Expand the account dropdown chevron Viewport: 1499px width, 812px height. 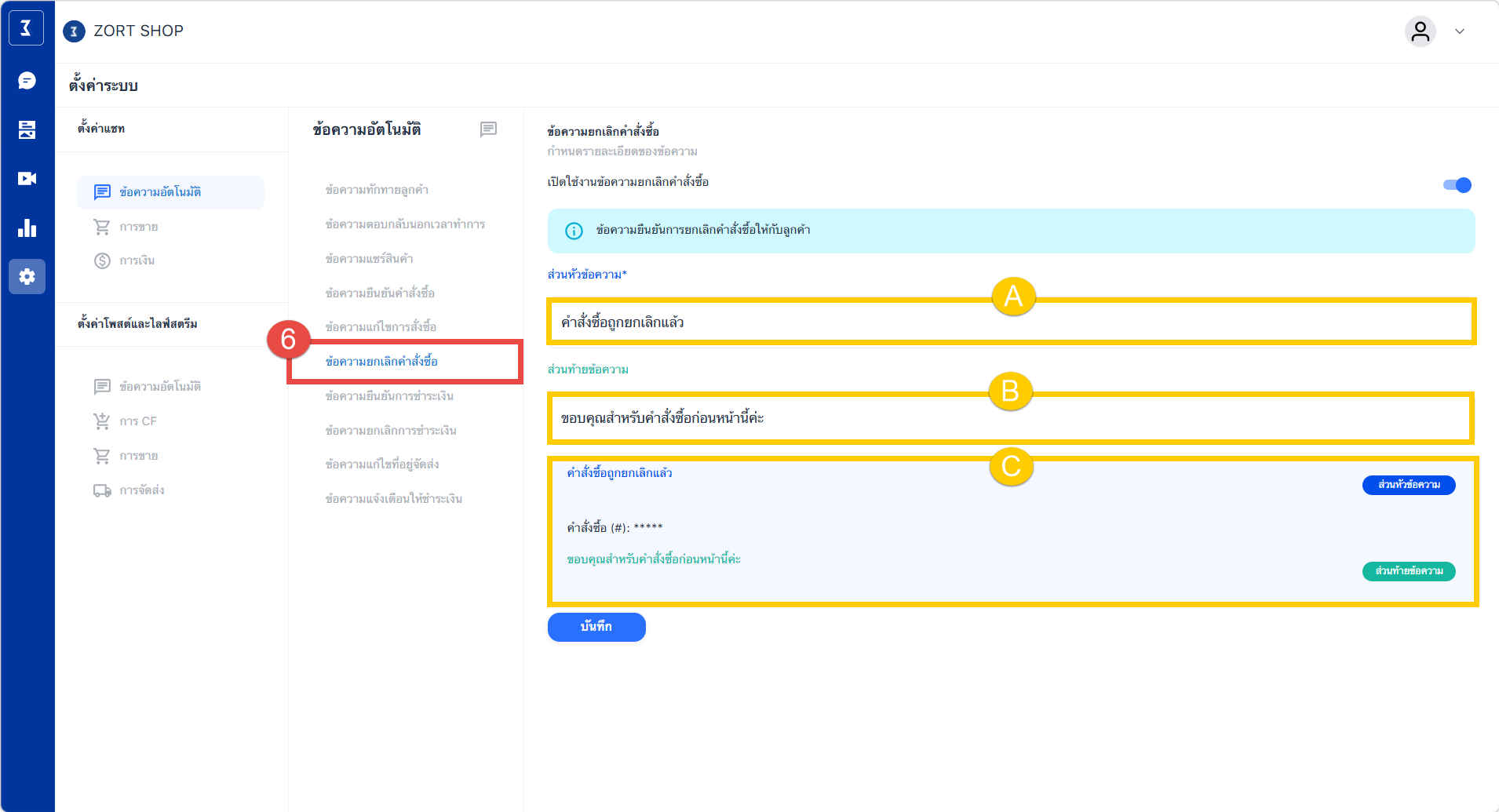coord(1460,31)
